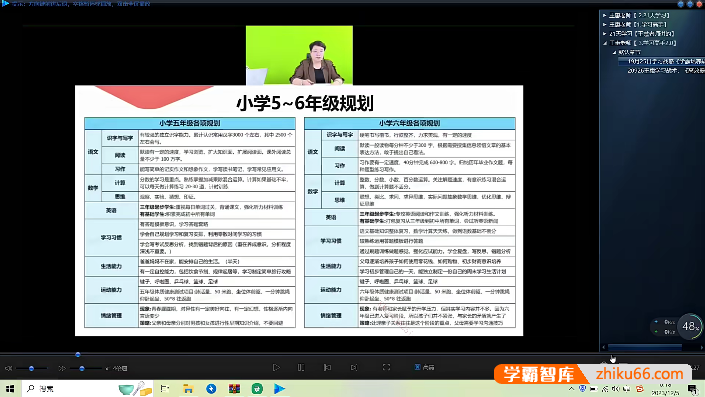
Task: Click the player logo in title bar
Action: (x=5, y=3)
